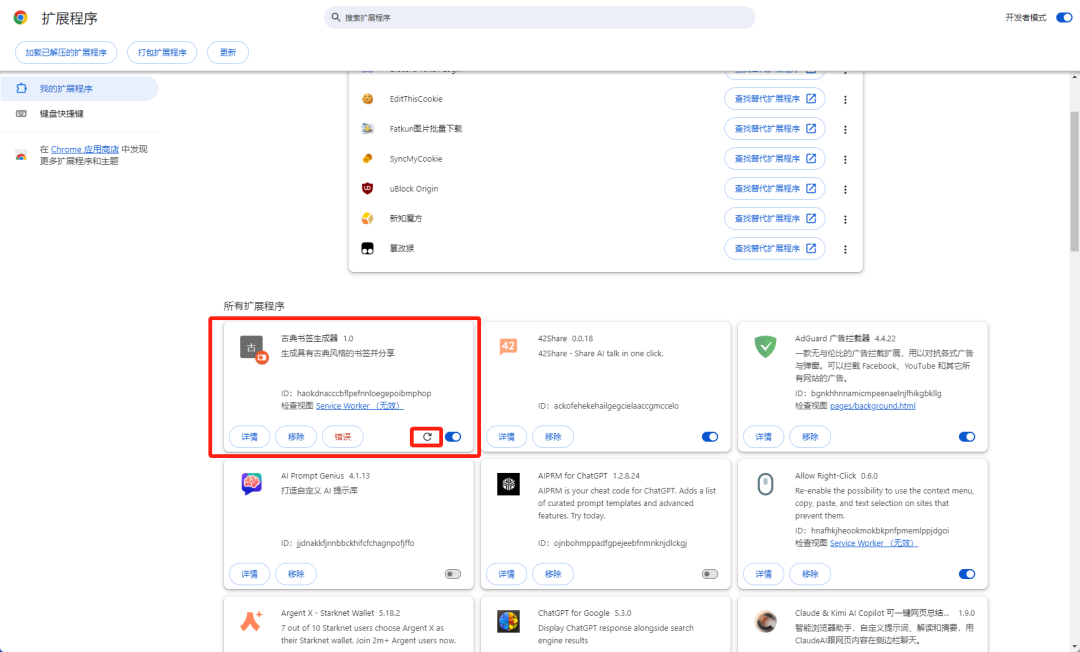Select 我的扩展程序 in the sidebar

(79, 89)
